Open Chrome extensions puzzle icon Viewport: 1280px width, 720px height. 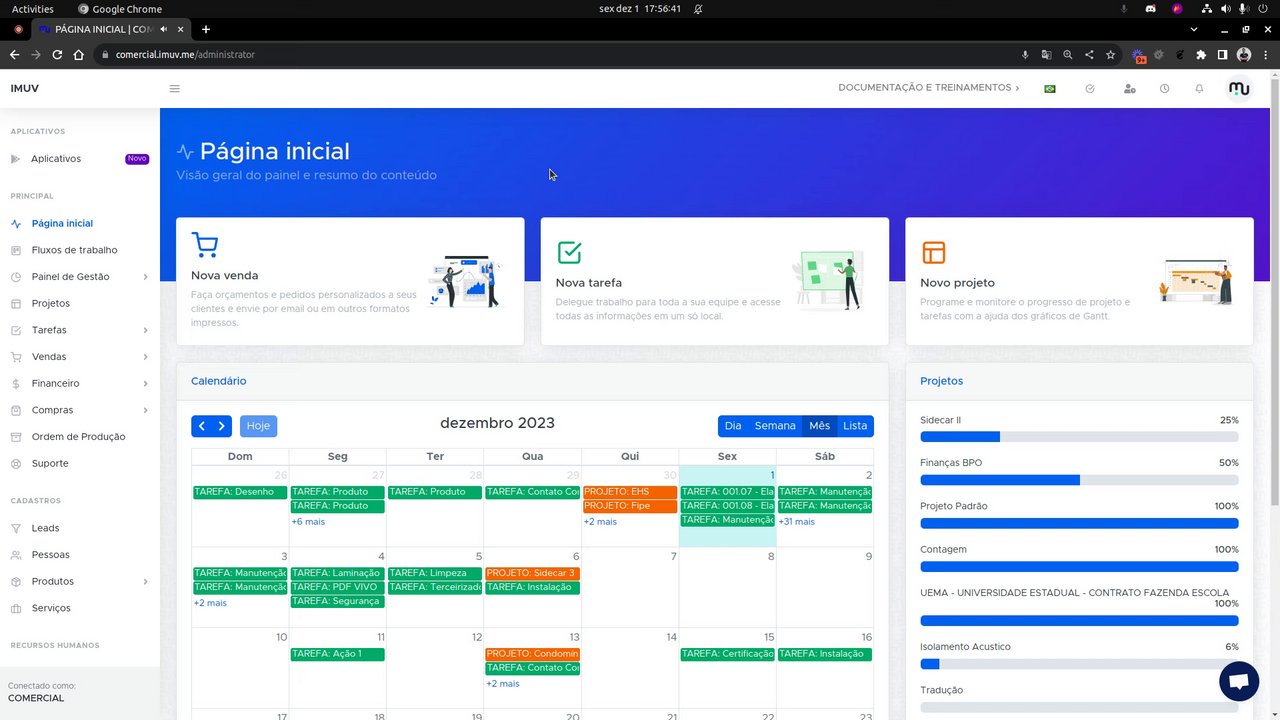click(1201, 55)
